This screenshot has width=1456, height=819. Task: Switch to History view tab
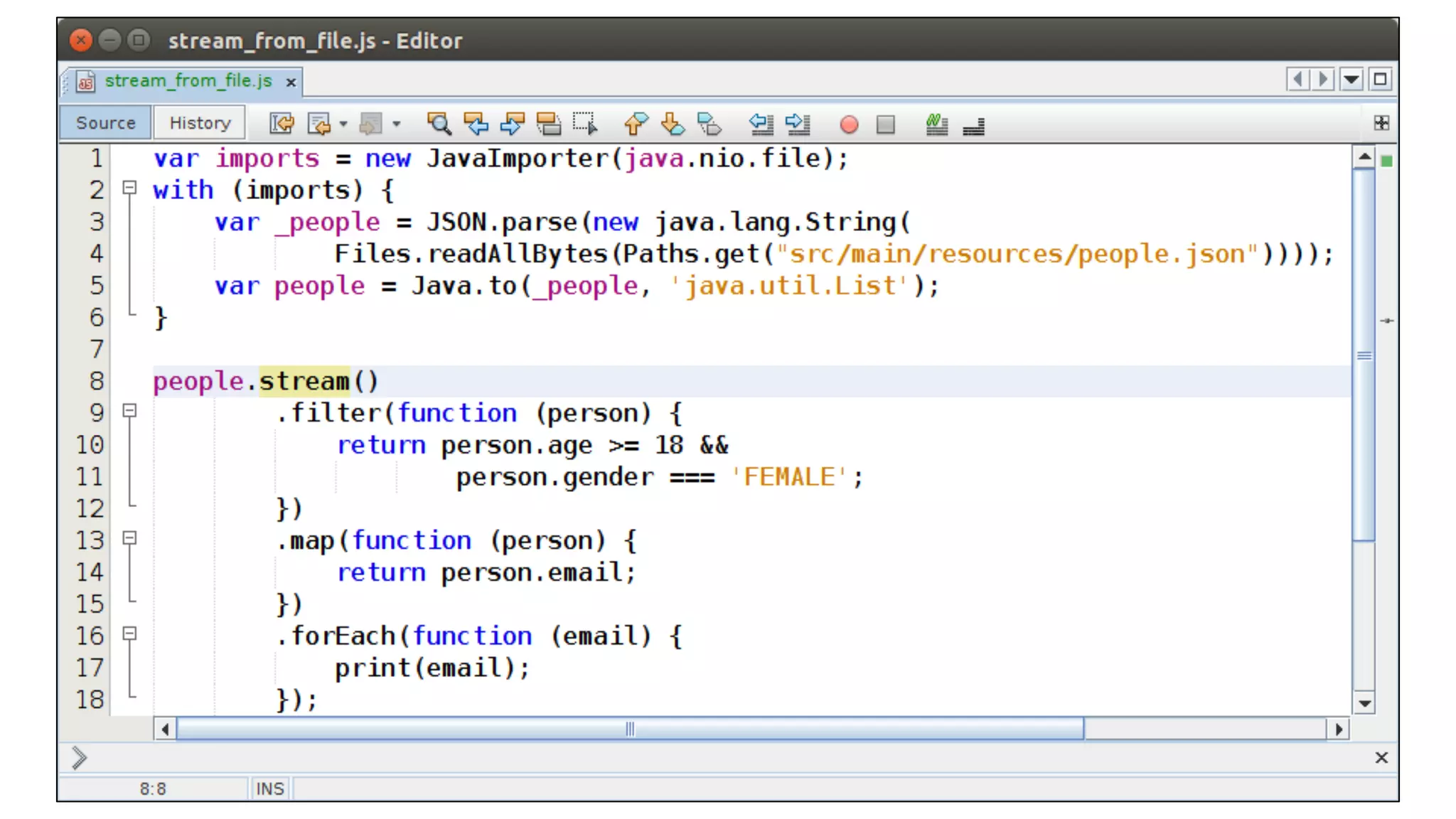click(200, 123)
